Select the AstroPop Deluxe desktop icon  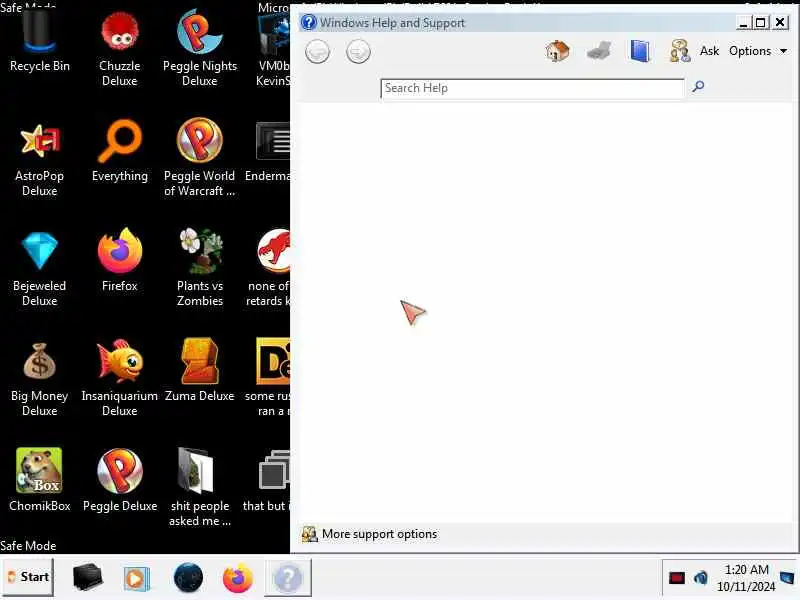(x=39, y=159)
